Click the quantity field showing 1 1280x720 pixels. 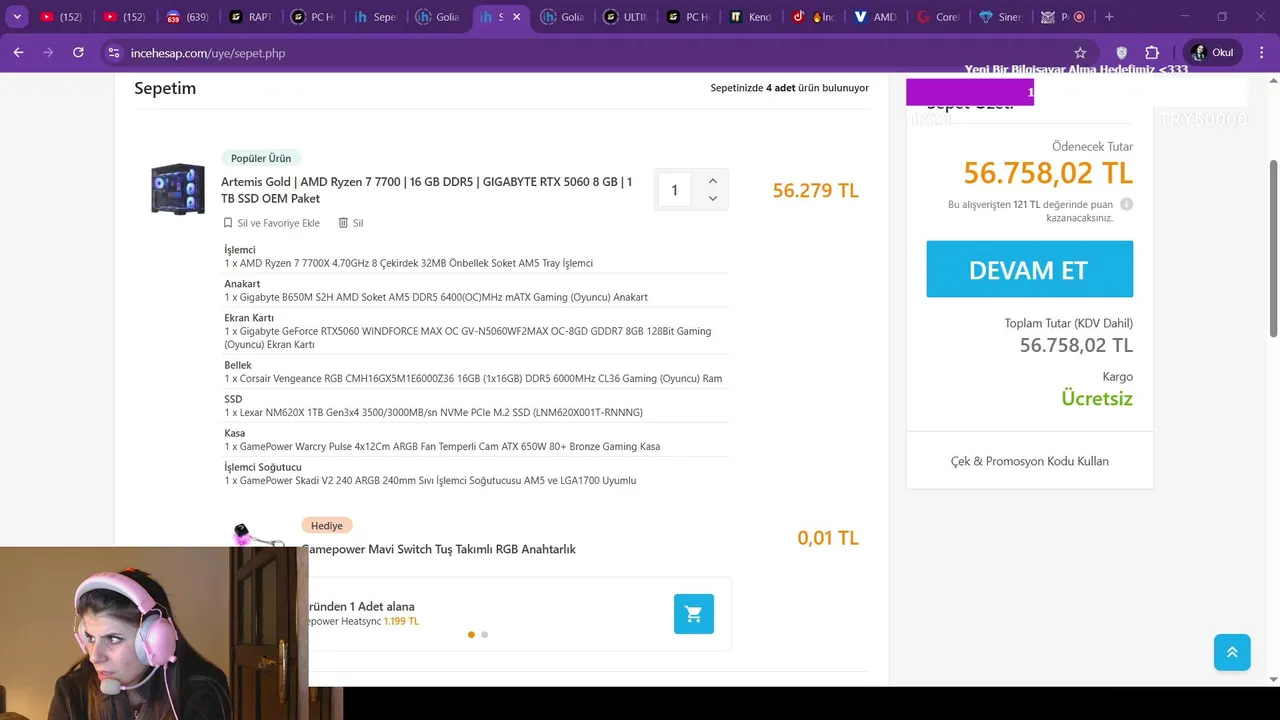674,190
